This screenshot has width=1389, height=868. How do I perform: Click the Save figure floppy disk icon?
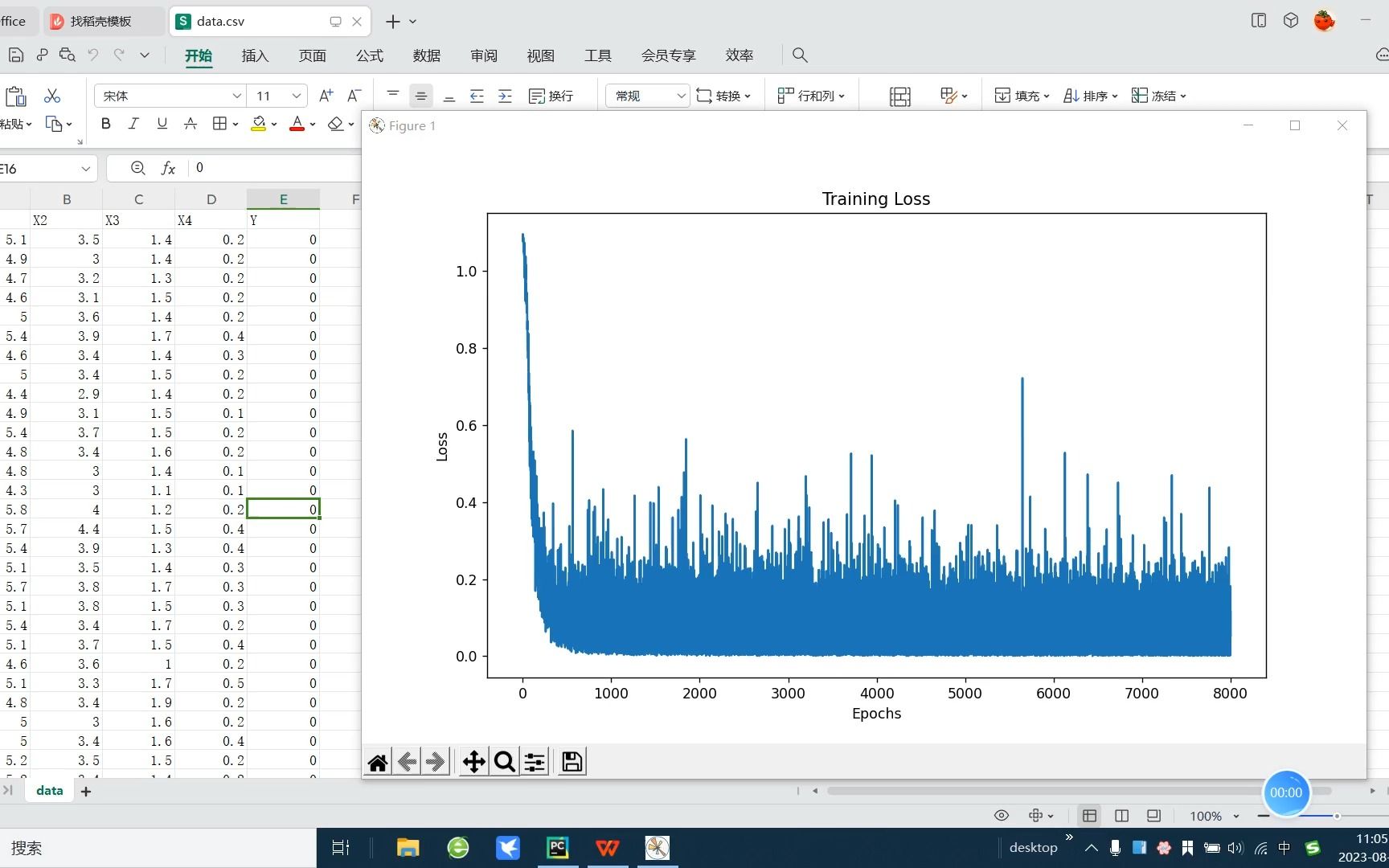[x=572, y=762]
